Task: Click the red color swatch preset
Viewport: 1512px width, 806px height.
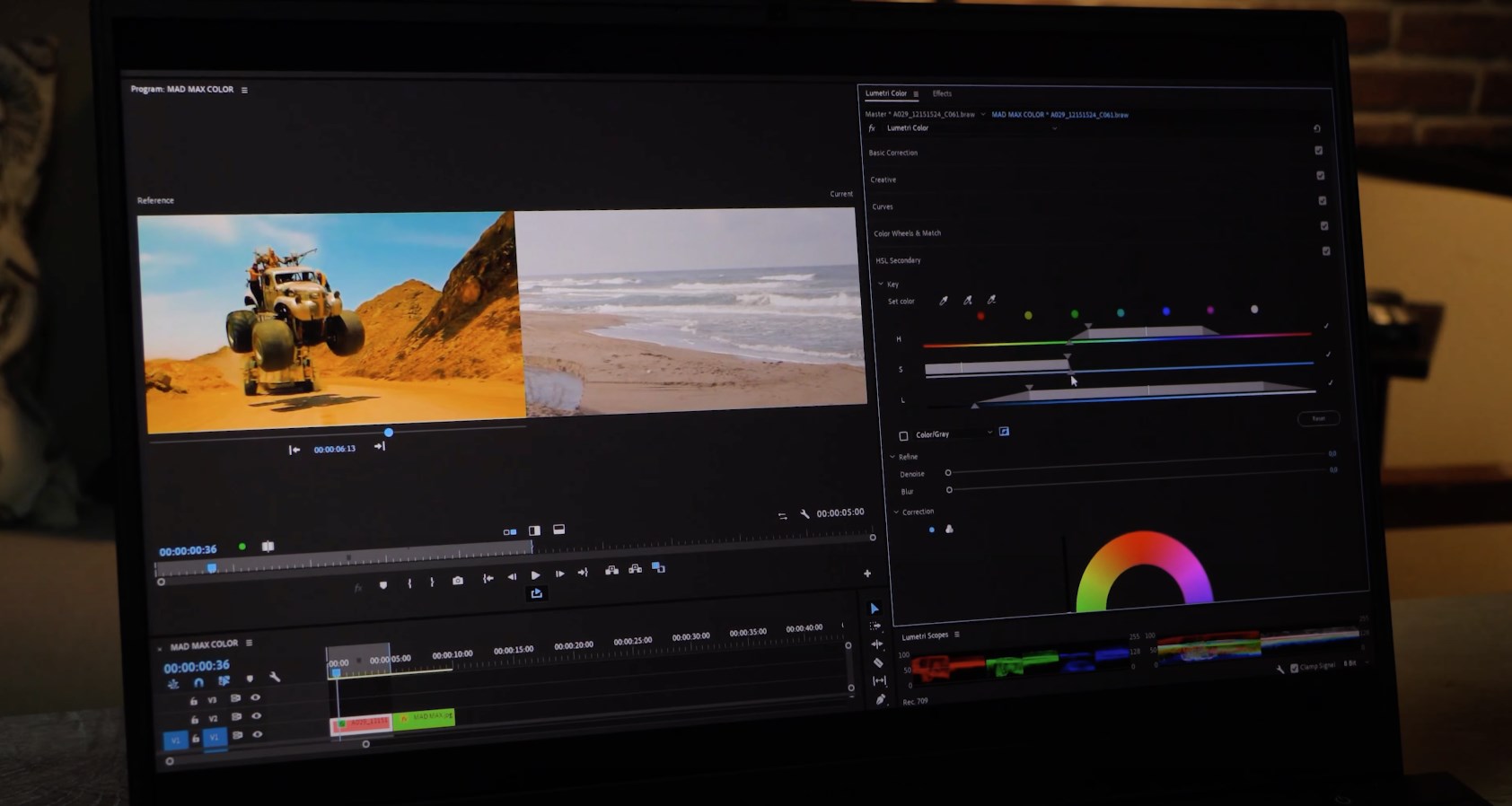Action: [x=980, y=316]
